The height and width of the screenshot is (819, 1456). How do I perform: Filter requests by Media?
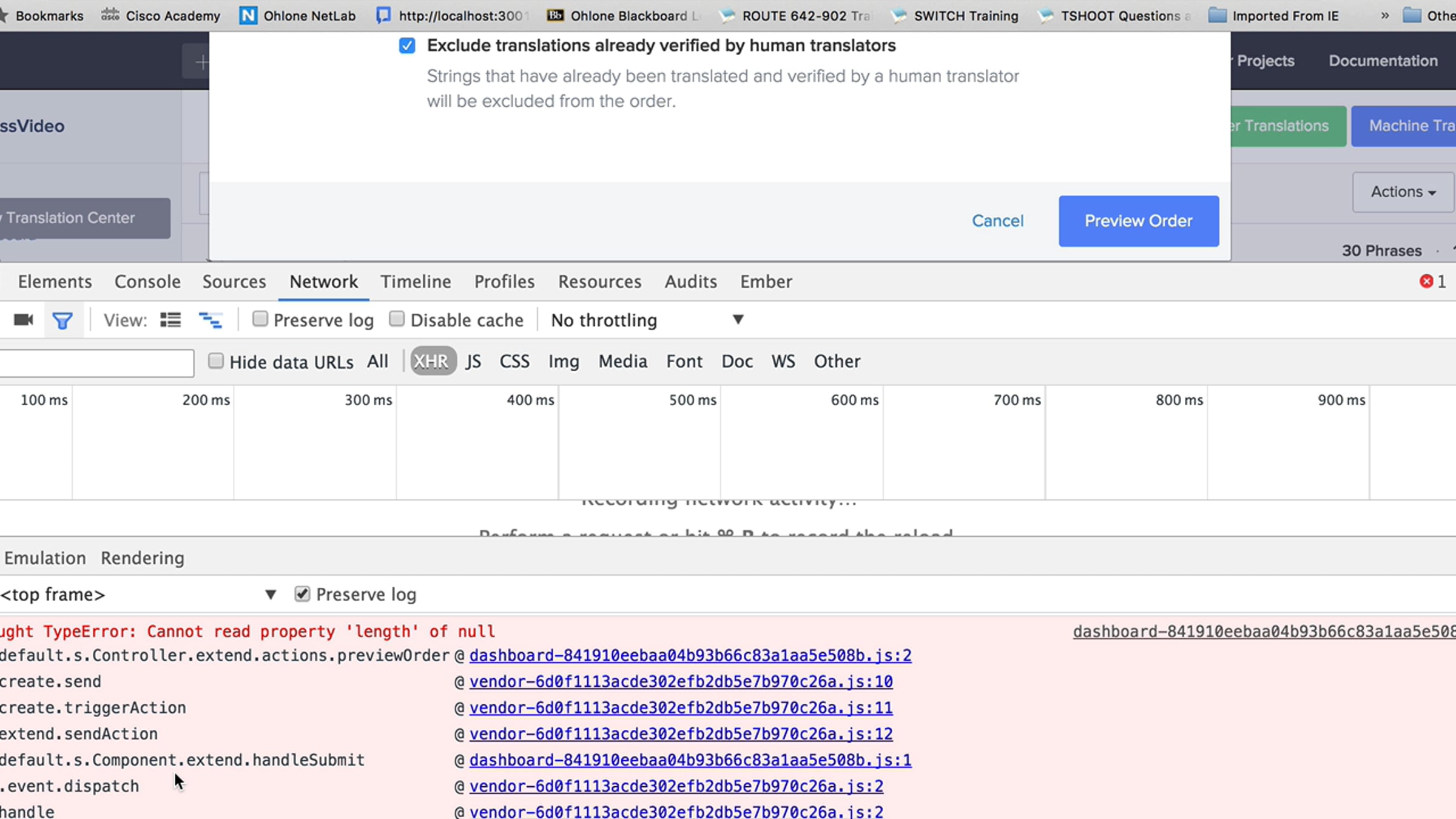pyautogui.click(x=622, y=361)
